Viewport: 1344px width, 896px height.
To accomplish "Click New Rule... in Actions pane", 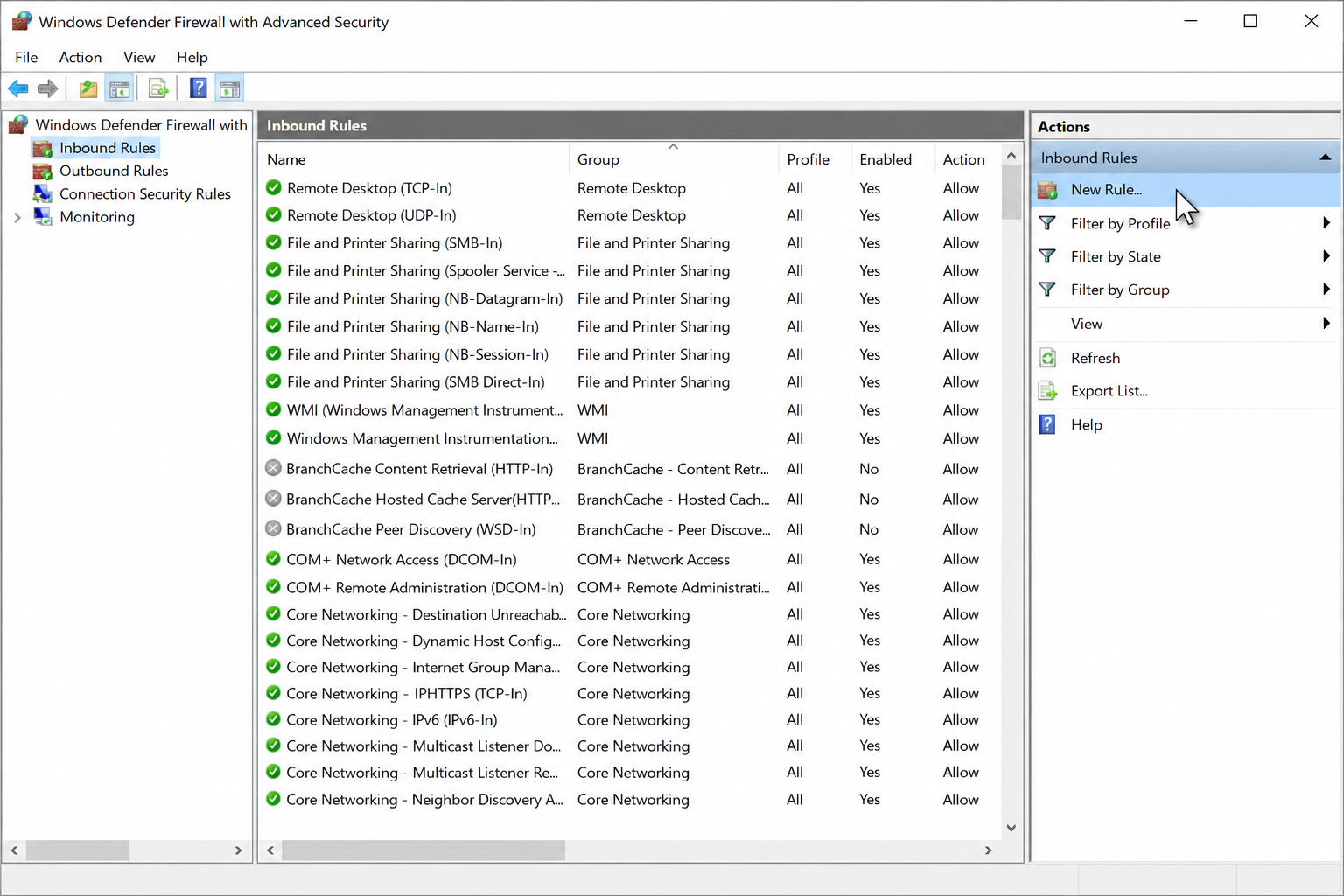I will [x=1106, y=189].
